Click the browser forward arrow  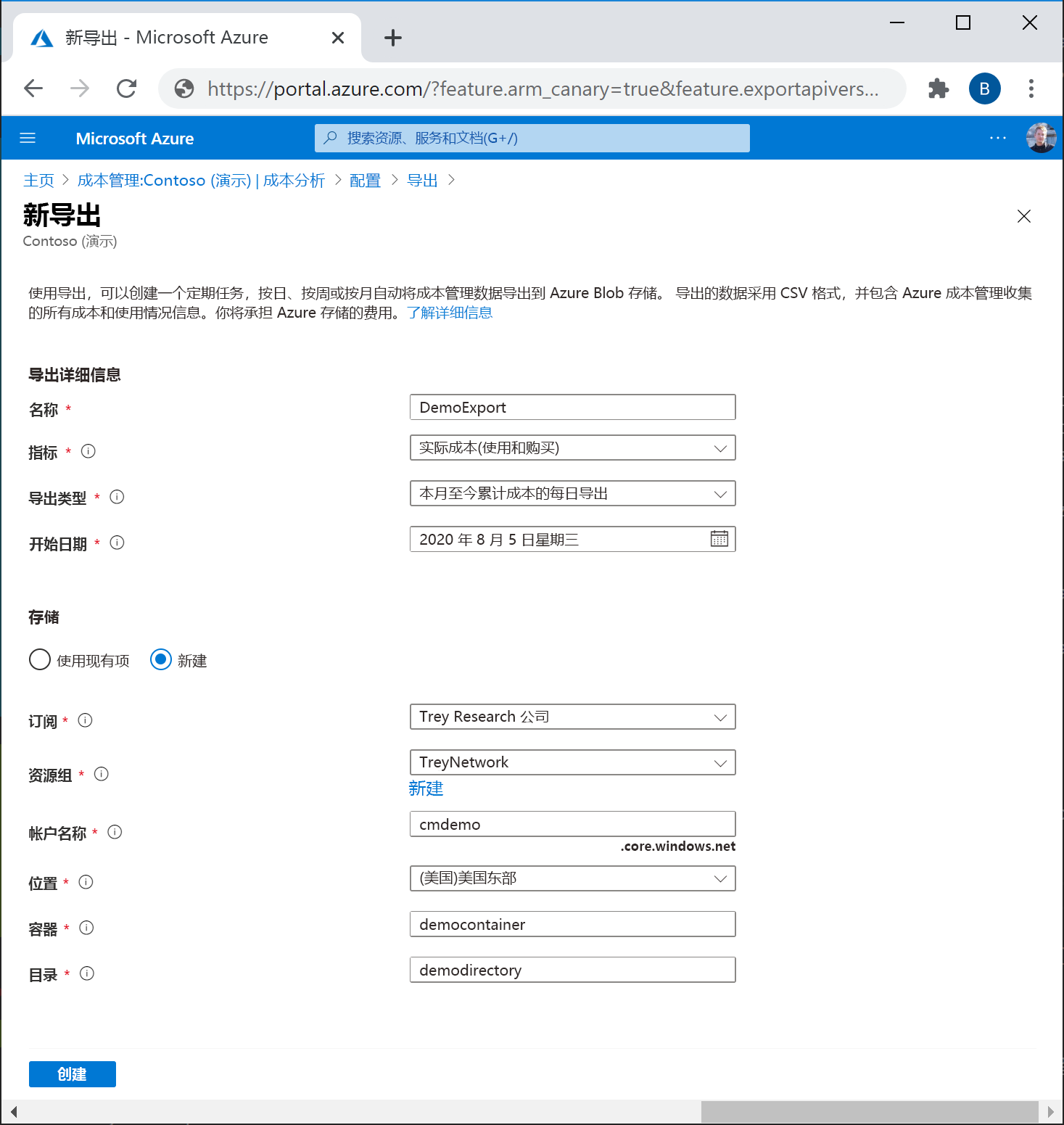click(80, 88)
